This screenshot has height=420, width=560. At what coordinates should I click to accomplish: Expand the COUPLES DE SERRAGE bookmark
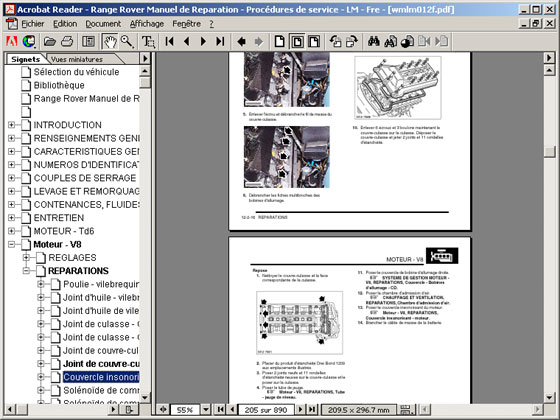pyautogui.click(x=11, y=178)
